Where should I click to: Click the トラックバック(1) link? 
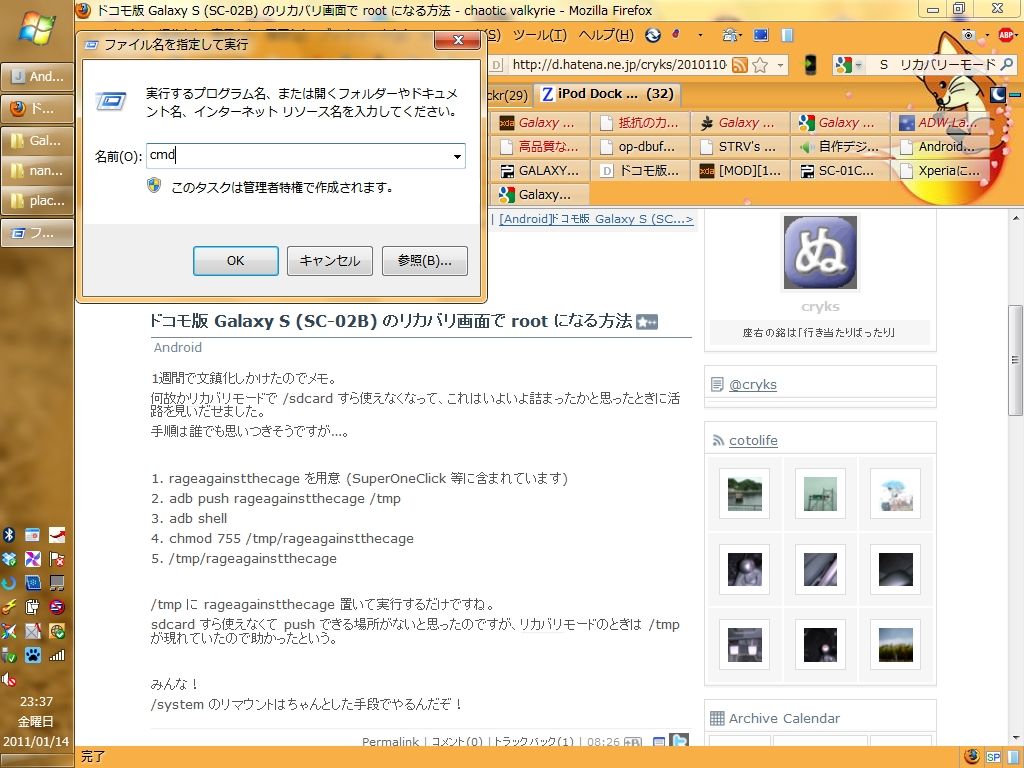534,741
